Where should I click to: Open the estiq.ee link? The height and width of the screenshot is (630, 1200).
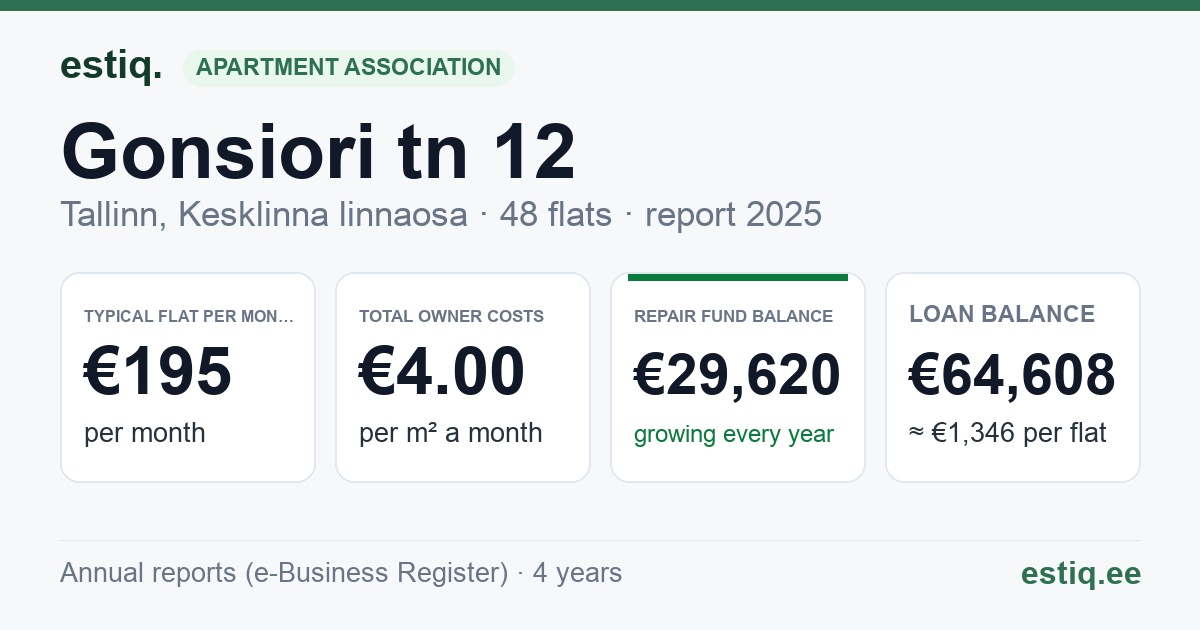(x=1081, y=573)
